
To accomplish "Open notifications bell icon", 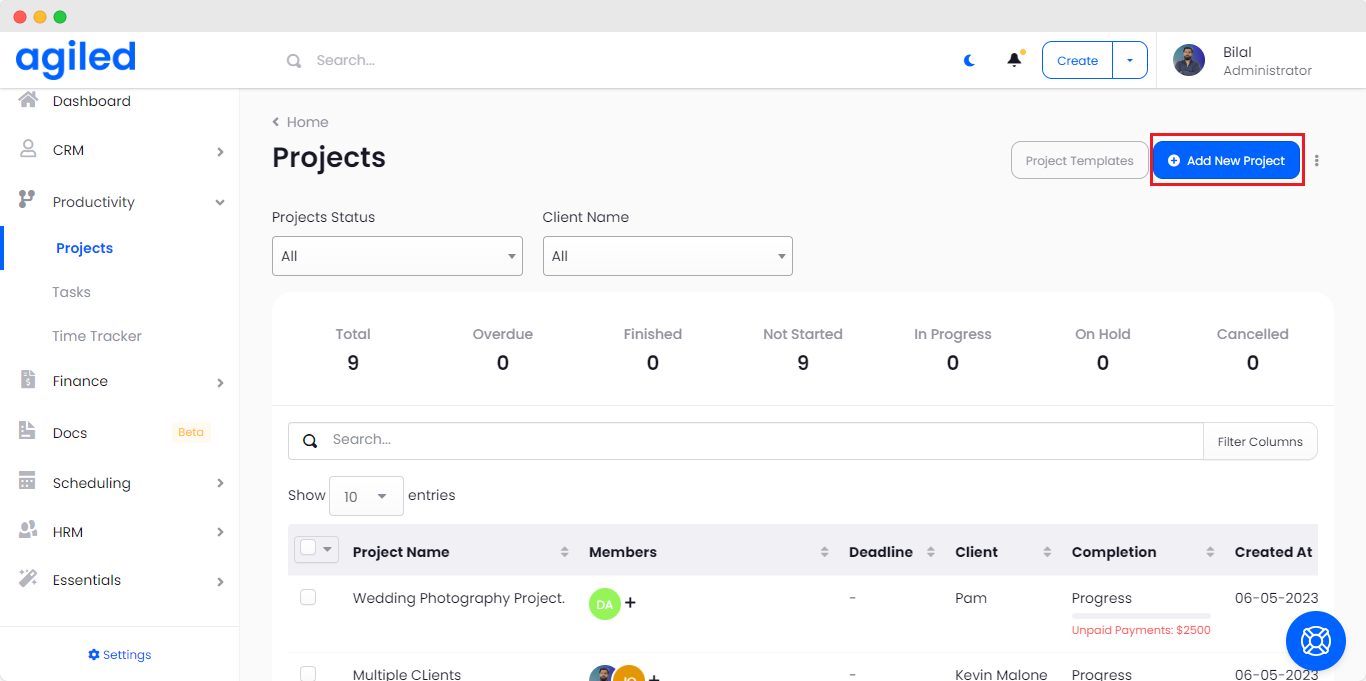I will (1014, 60).
